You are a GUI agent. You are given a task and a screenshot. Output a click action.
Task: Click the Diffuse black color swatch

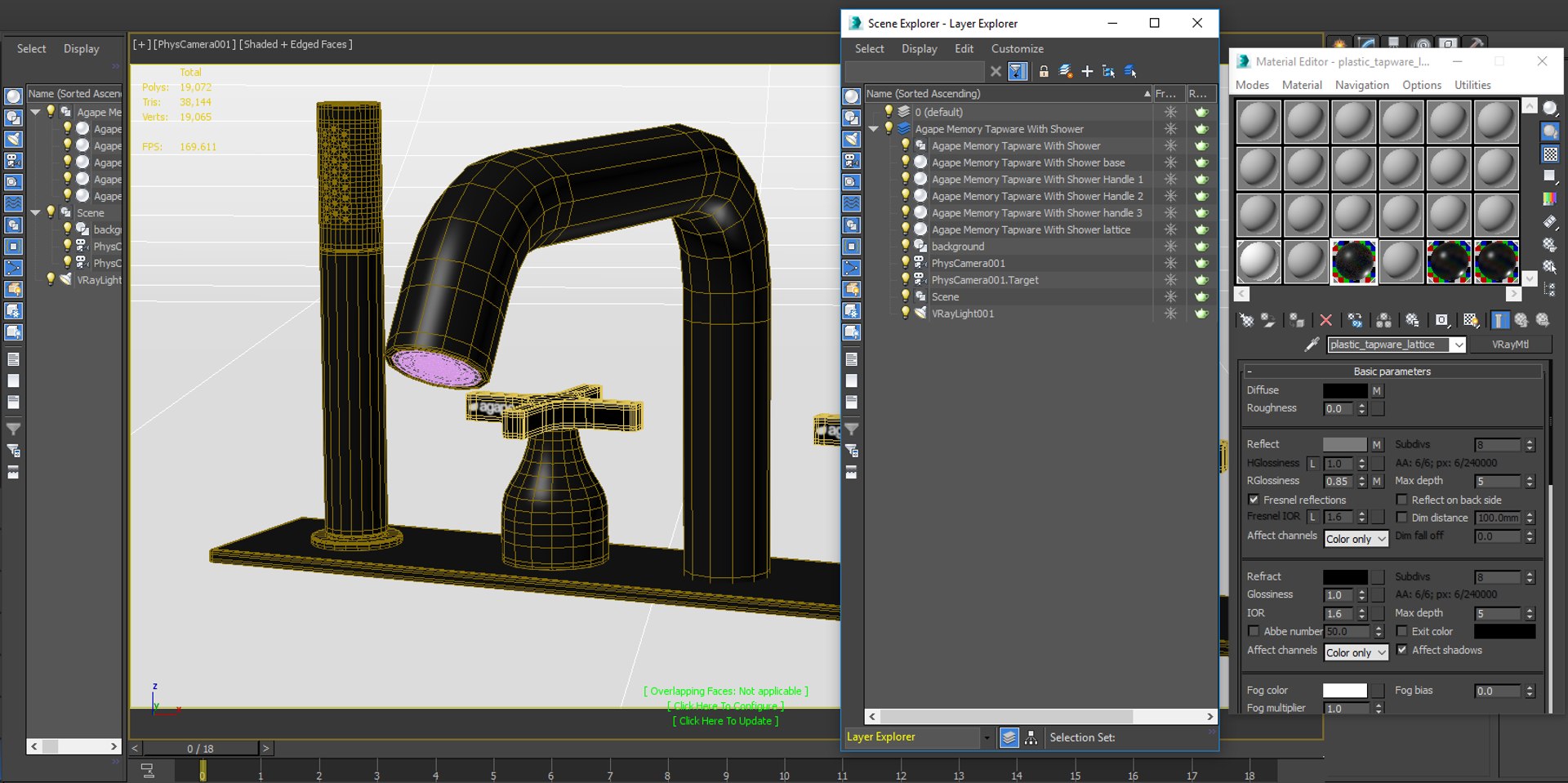[1344, 391]
